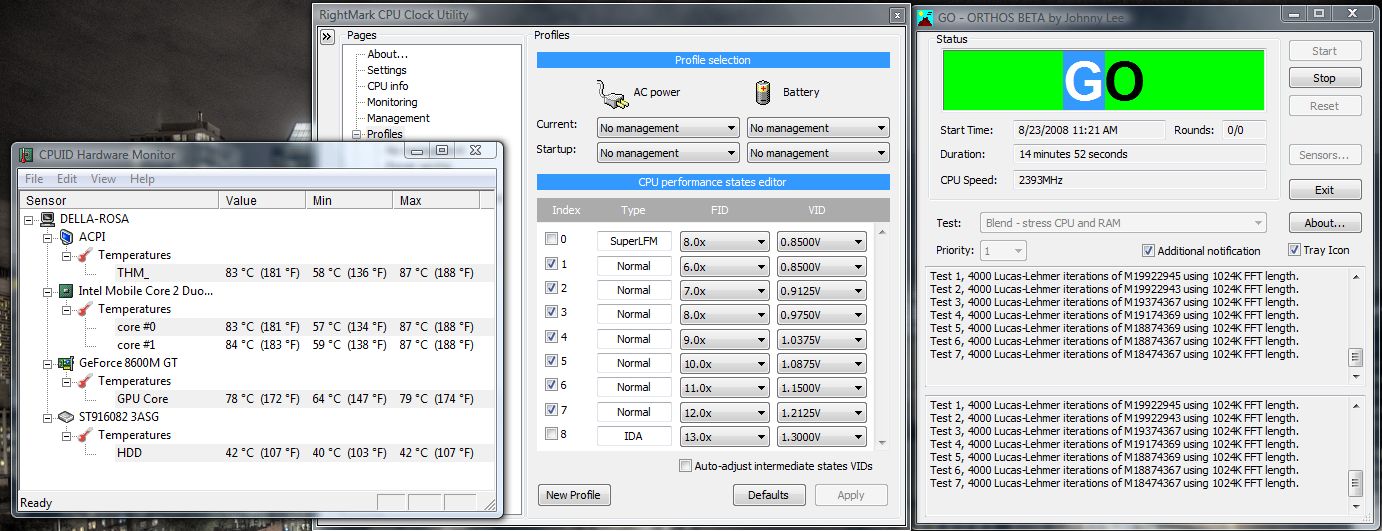Click the thermometer icon under the ST916082 3ASG drive
This screenshot has width=1382, height=531.
click(x=85, y=435)
